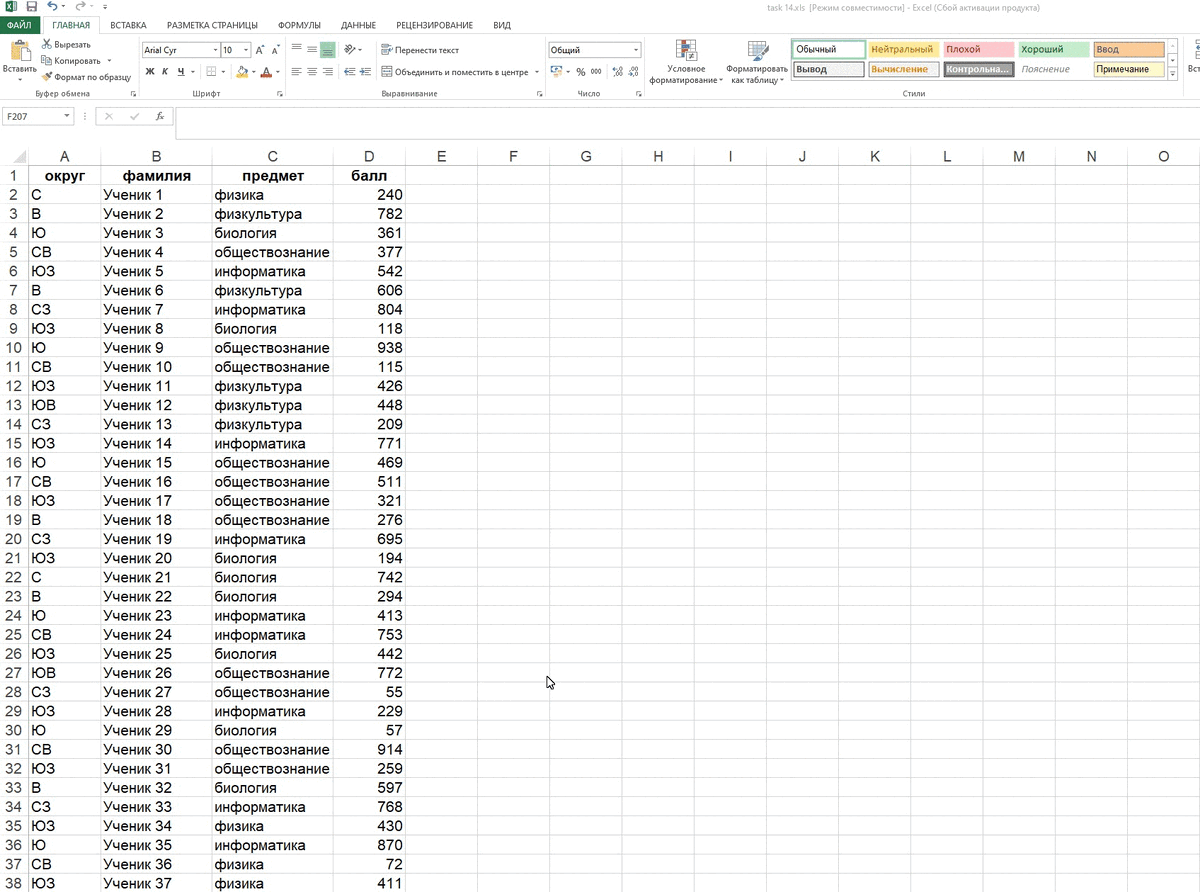Click the Undo arrow icon
The height and width of the screenshot is (892, 1200).
53,7
